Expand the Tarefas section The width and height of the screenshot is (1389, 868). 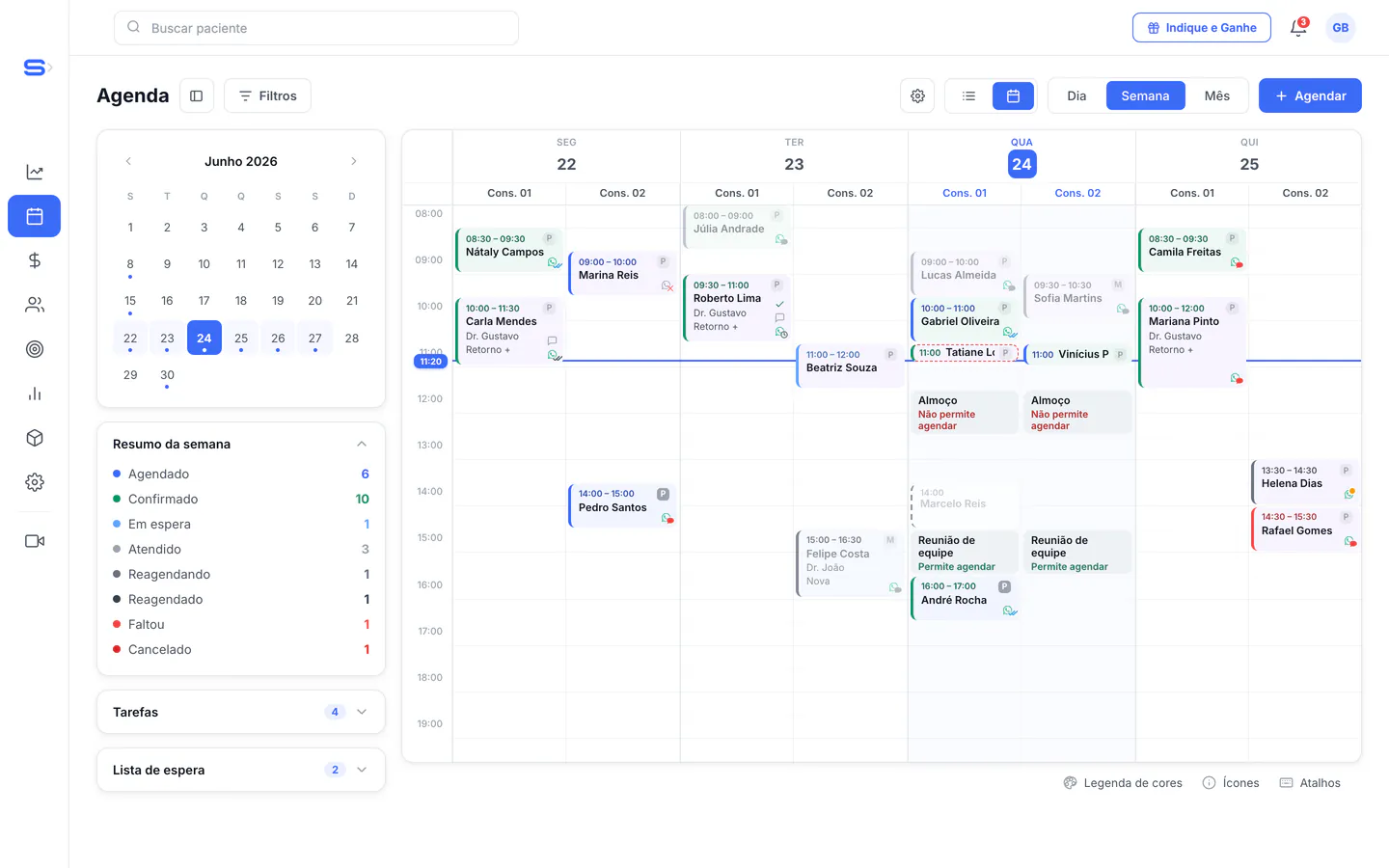(x=241, y=712)
